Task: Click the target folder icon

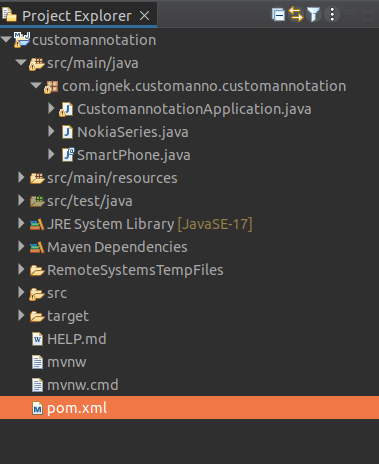Action: 37,316
